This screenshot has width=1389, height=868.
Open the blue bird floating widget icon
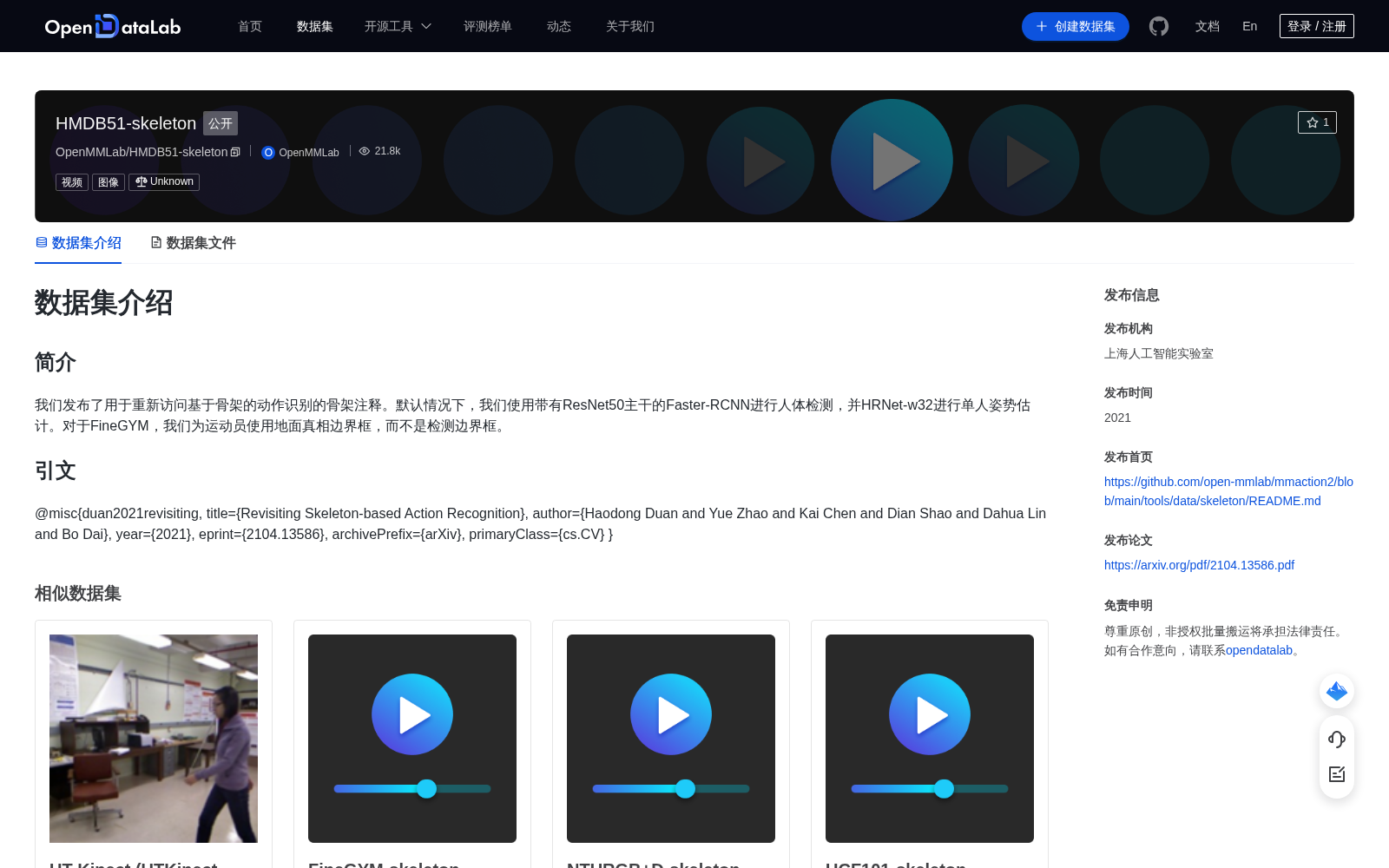(1337, 691)
